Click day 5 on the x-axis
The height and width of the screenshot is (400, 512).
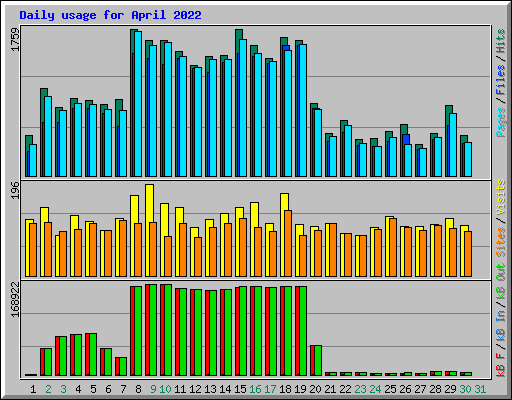click(93, 389)
